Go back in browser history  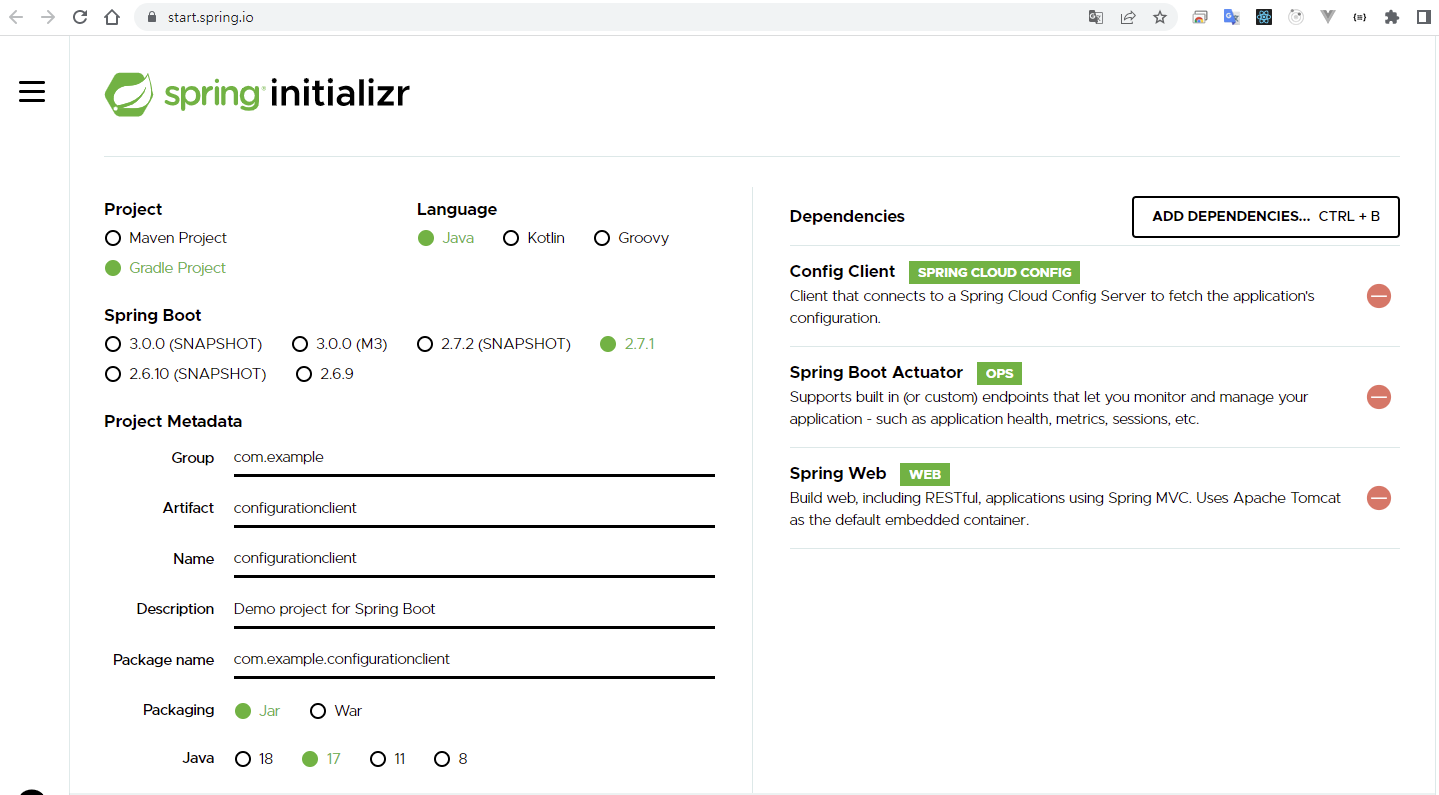[x=16, y=17]
